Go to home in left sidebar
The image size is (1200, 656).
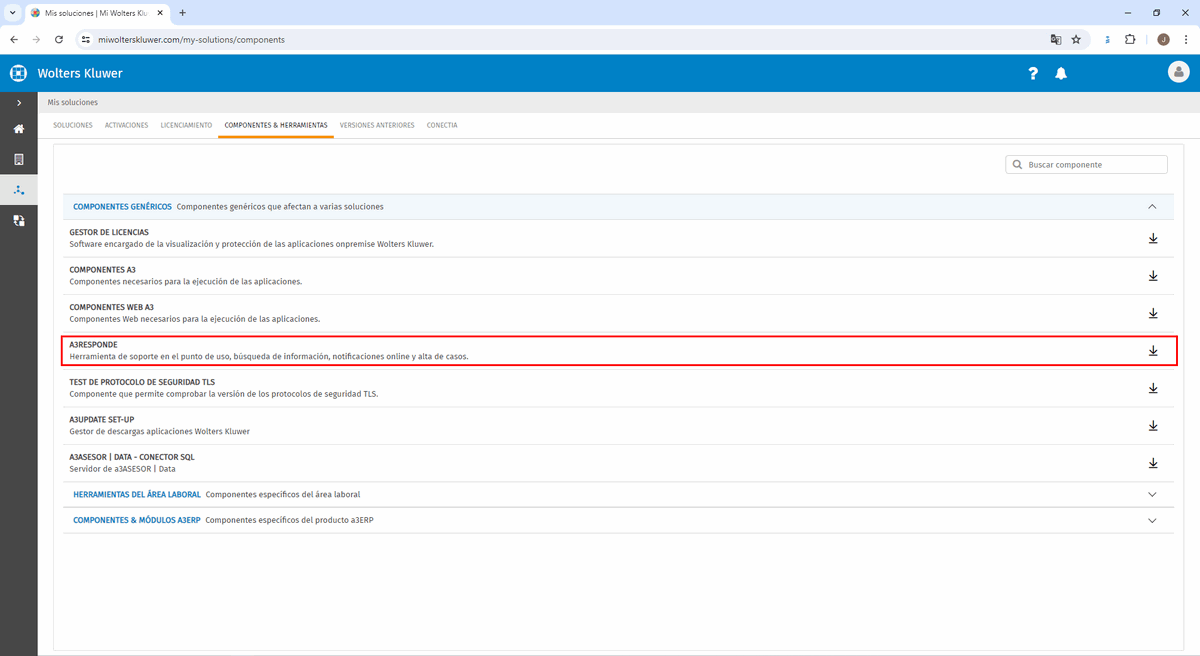click(18, 129)
